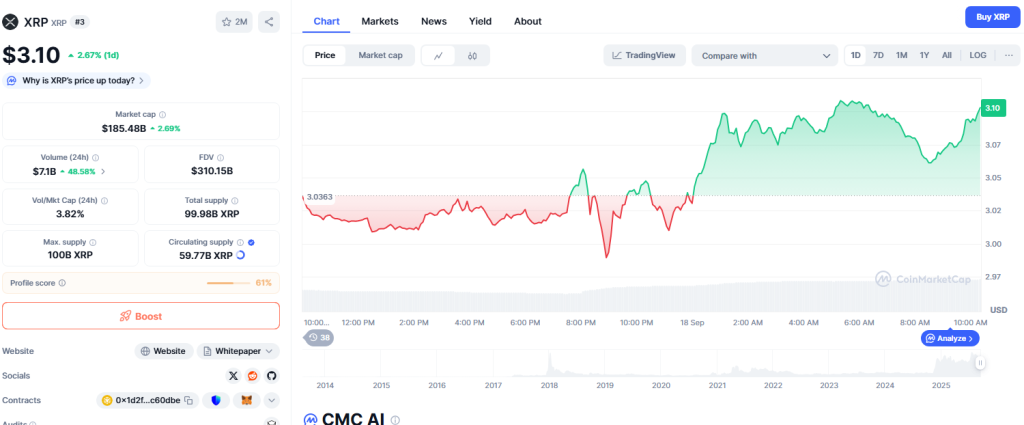Click the CMC AI info icon
Viewport: 1024px width, 425px height.
pyautogui.click(x=395, y=420)
